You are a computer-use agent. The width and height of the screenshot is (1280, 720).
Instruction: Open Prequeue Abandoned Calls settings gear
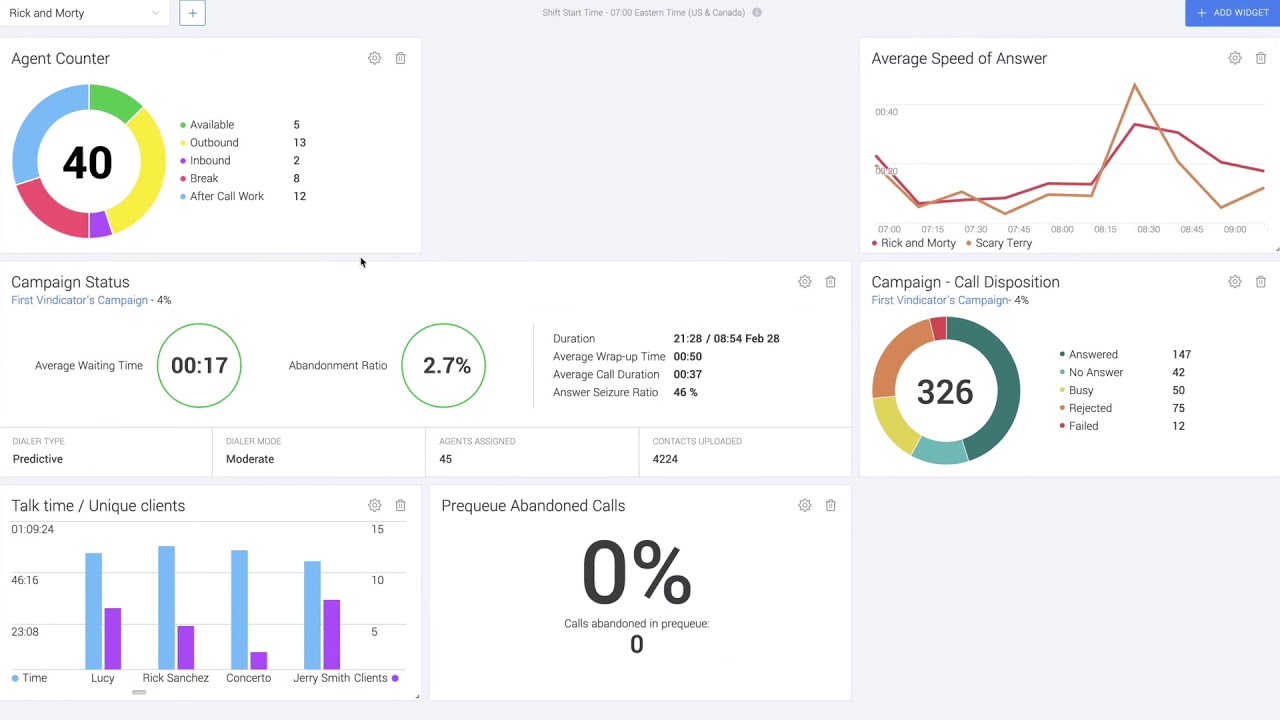804,506
